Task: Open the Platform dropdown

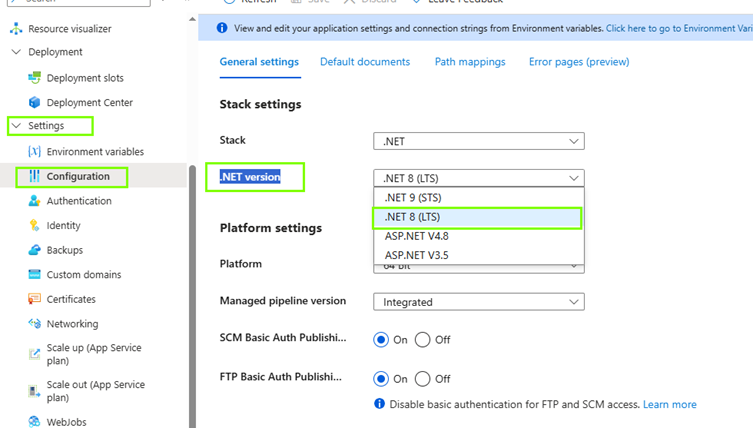Action: [x=479, y=269]
